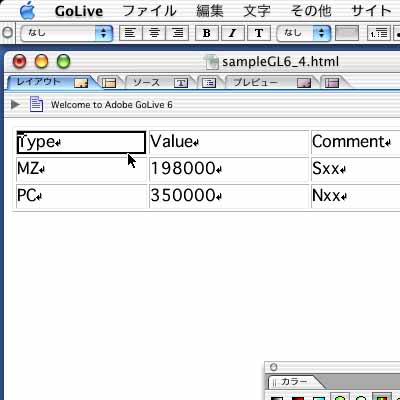Viewport: 400px width, 400px height.
Task: Toggle Italic formatting
Action: pyautogui.click(x=233, y=33)
